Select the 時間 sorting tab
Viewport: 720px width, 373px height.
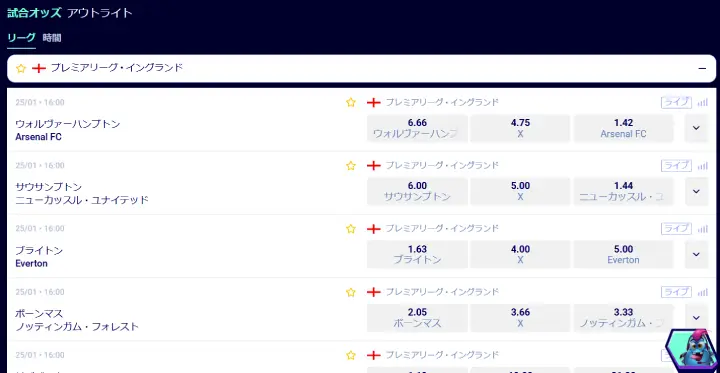[52, 38]
